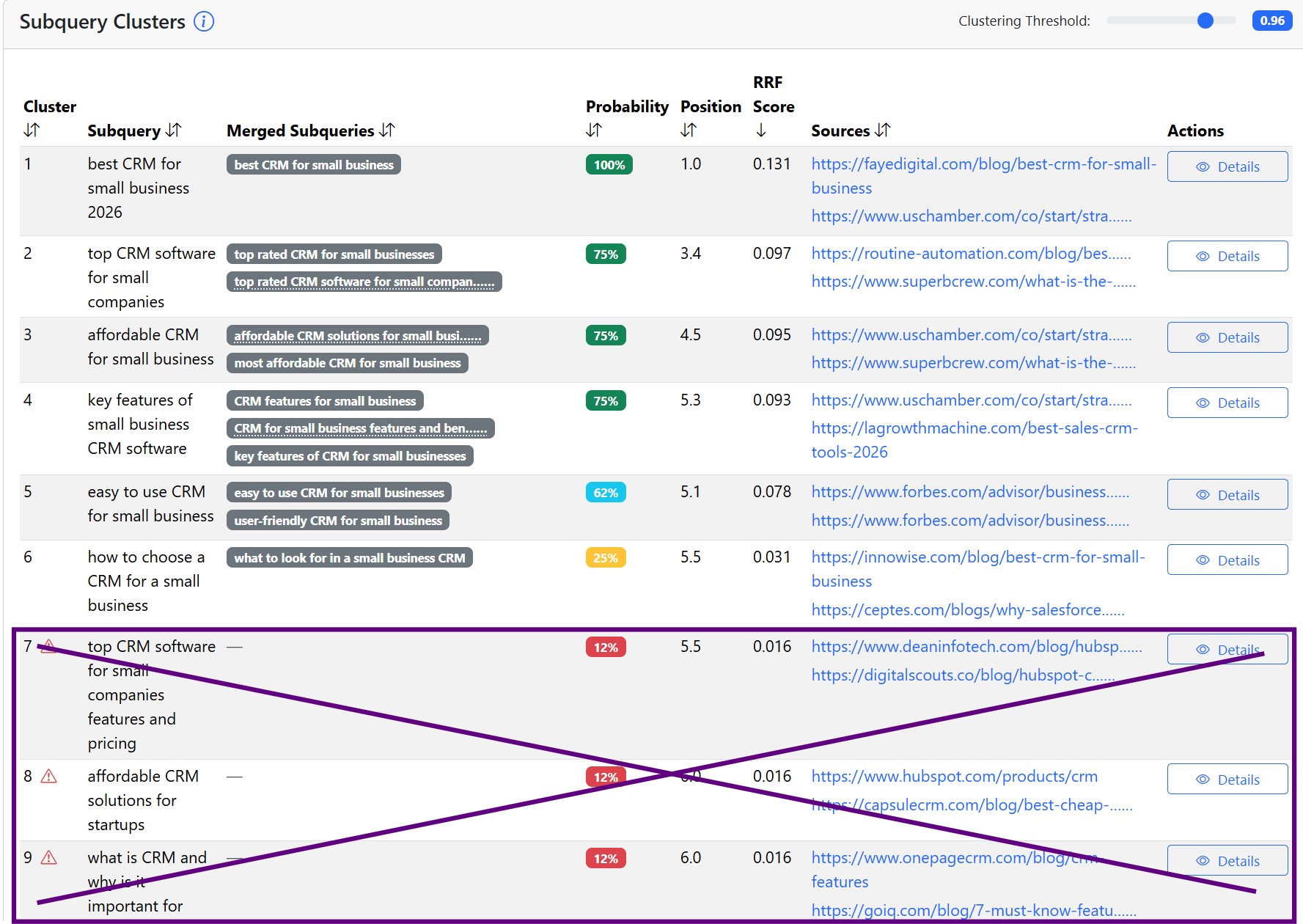Screen dimensions: 1303x924
Task: Click warning triangle icon on cluster 8
Action: pyautogui.click(x=48, y=776)
